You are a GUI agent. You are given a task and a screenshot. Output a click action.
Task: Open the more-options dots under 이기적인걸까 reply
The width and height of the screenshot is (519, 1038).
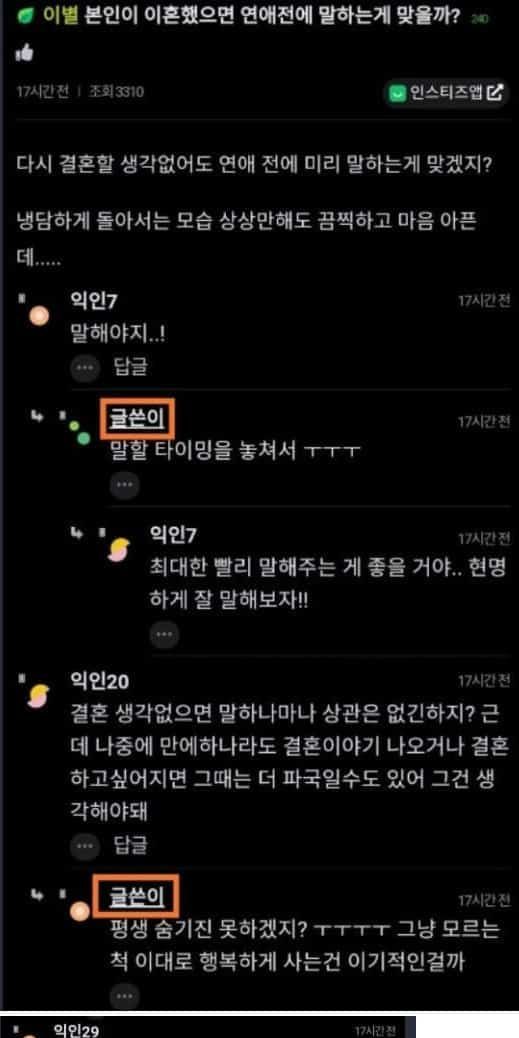pyautogui.click(x=124, y=996)
